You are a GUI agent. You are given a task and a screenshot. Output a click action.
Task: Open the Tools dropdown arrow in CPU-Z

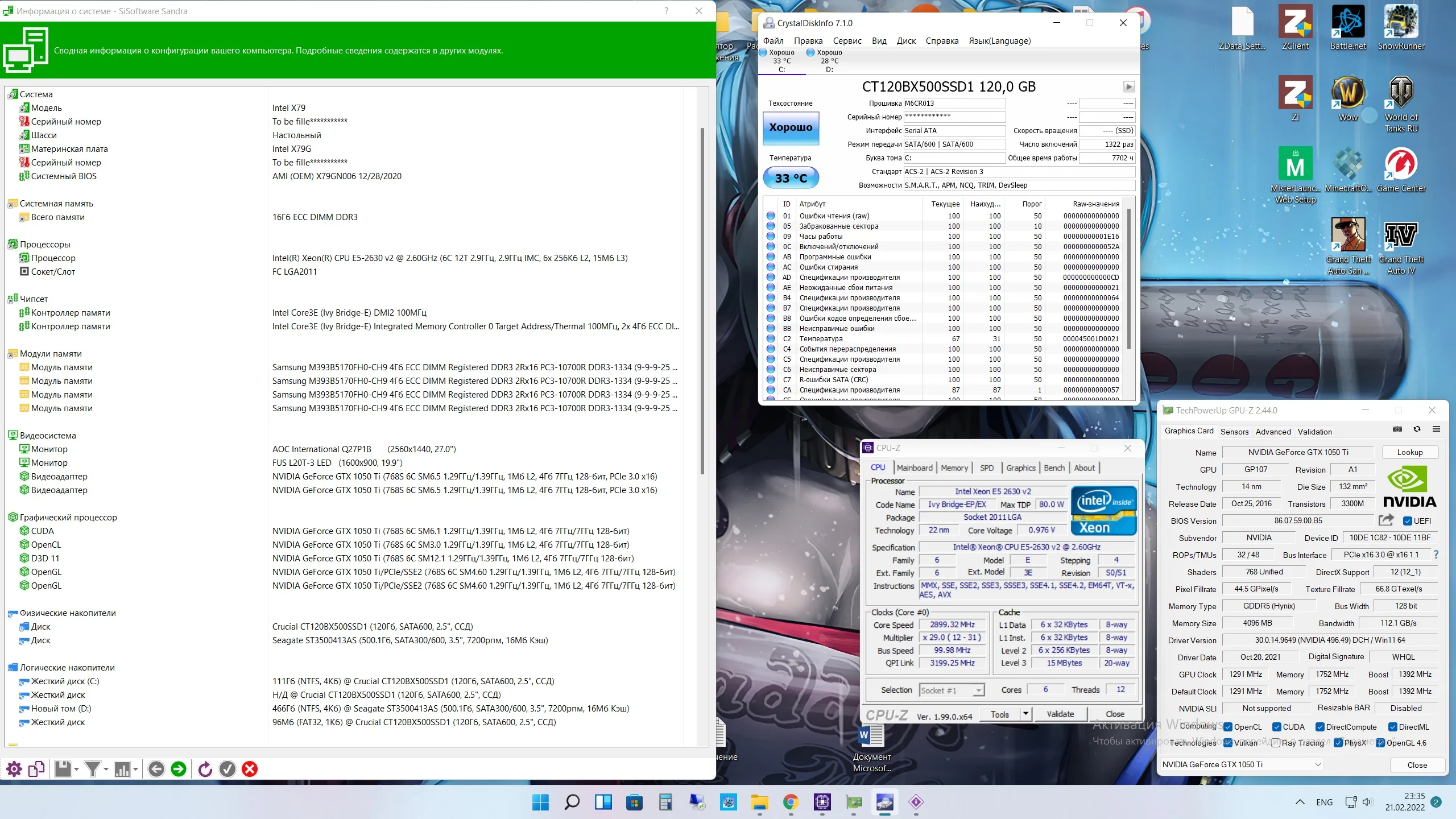[1025, 714]
